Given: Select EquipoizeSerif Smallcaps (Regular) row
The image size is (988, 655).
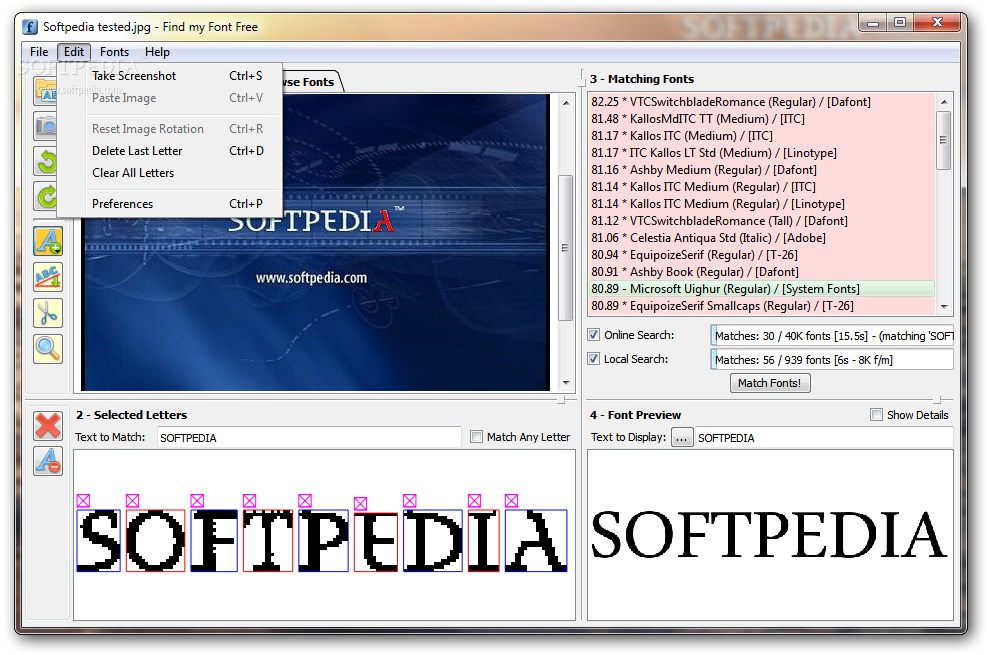Looking at the screenshot, I should pos(762,305).
